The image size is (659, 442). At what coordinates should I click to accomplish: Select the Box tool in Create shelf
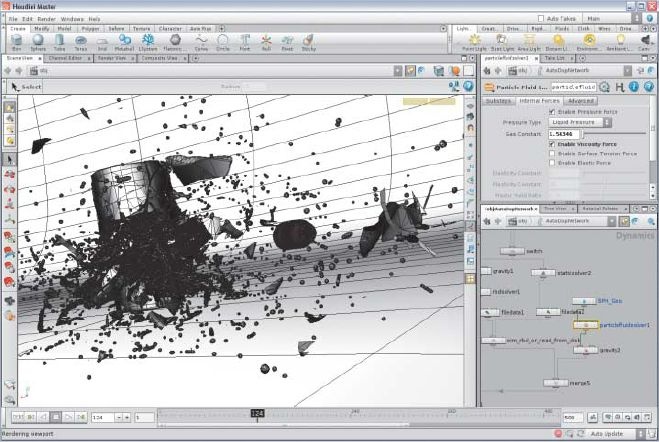pyautogui.click(x=17, y=41)
